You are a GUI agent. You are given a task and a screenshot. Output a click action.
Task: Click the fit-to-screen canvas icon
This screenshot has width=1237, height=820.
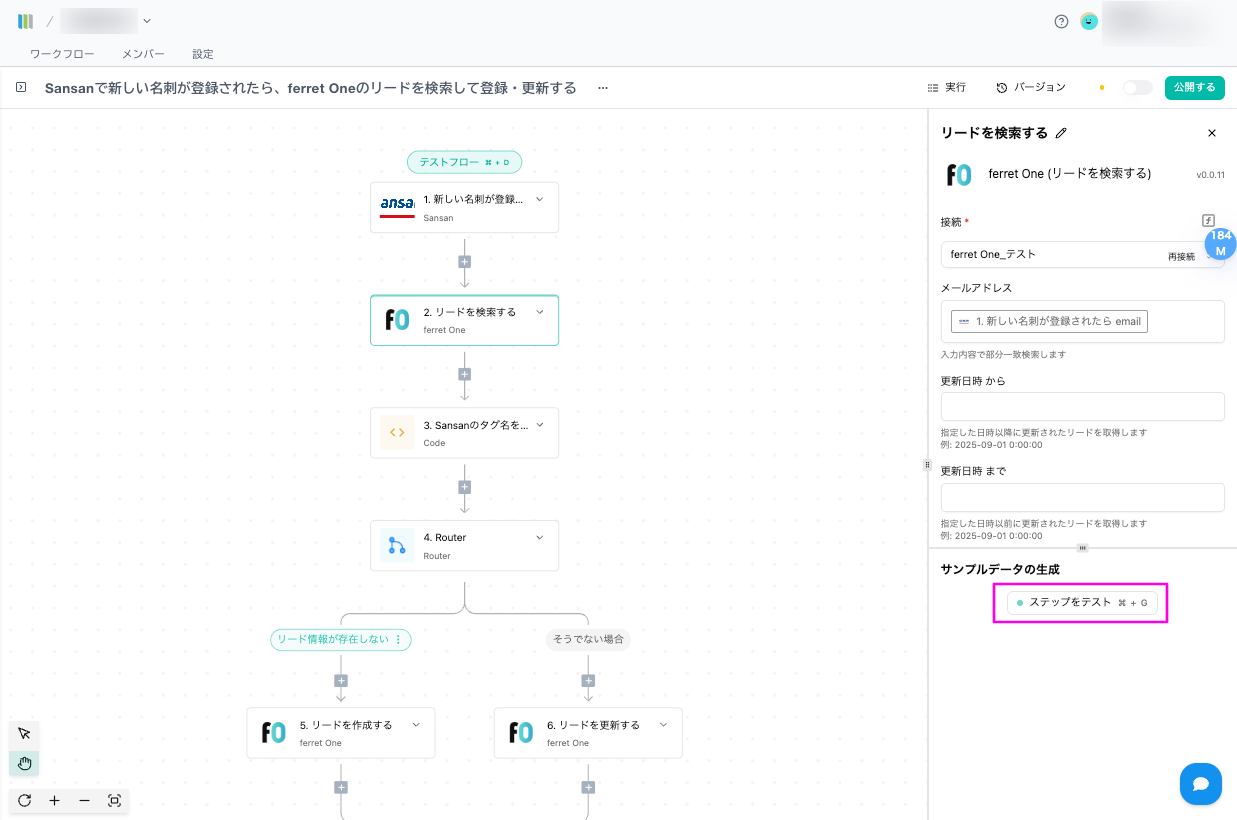click(114, 801)
